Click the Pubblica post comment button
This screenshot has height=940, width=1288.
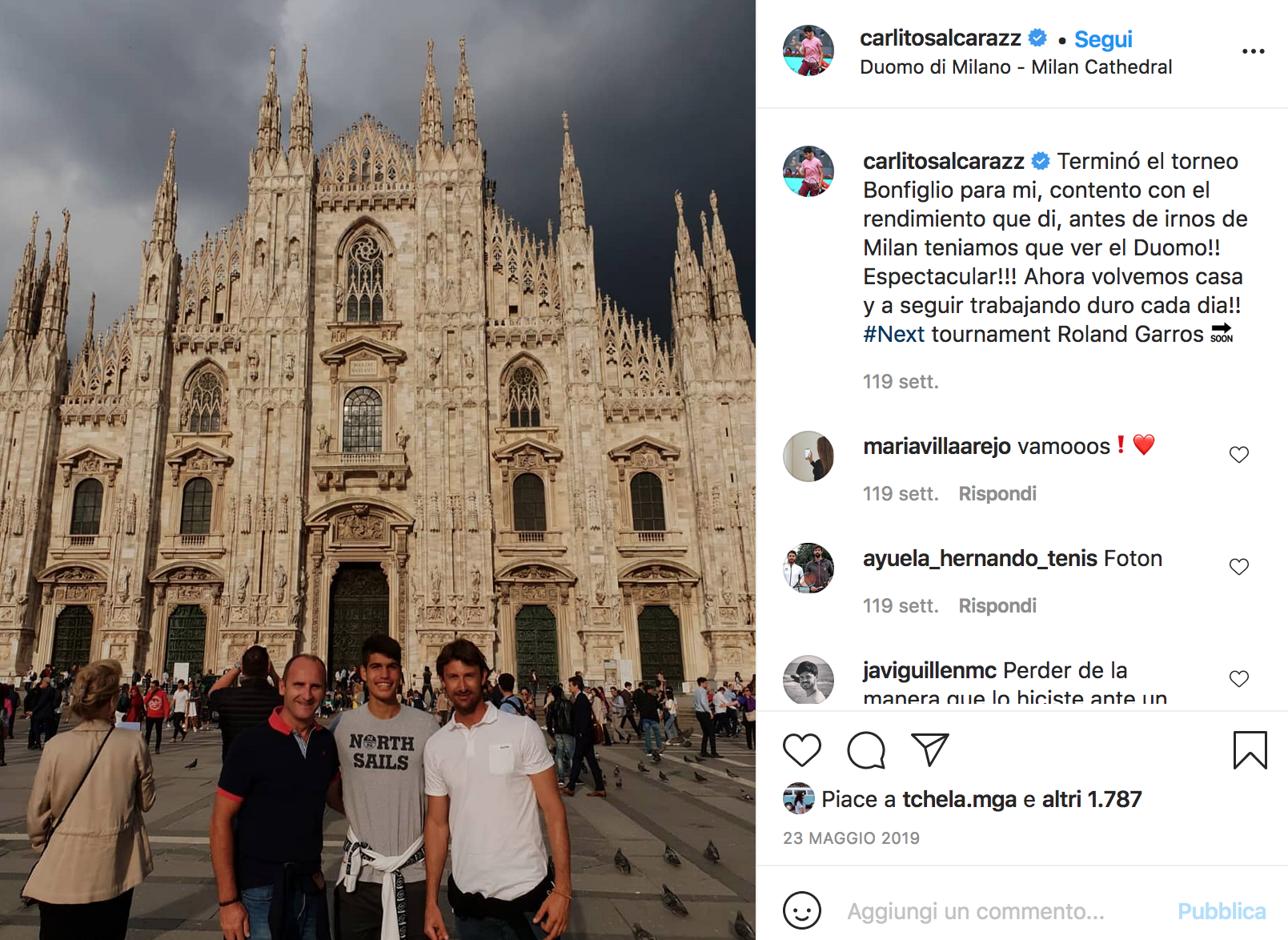(1222, 911)
